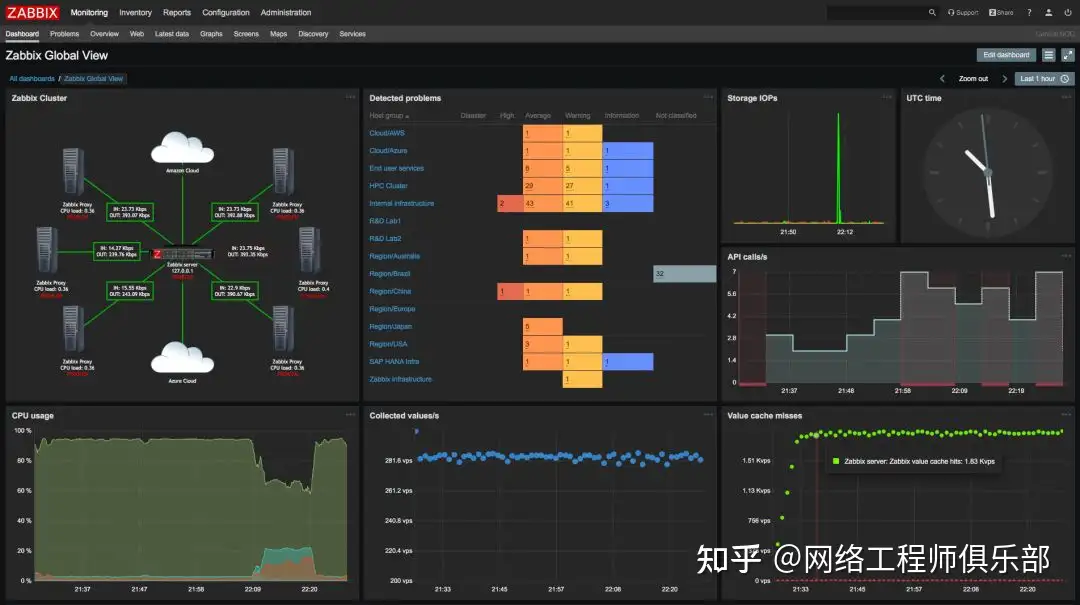Open the user profile icon
1080x605 pixels.
click(x=1049, y=13)
